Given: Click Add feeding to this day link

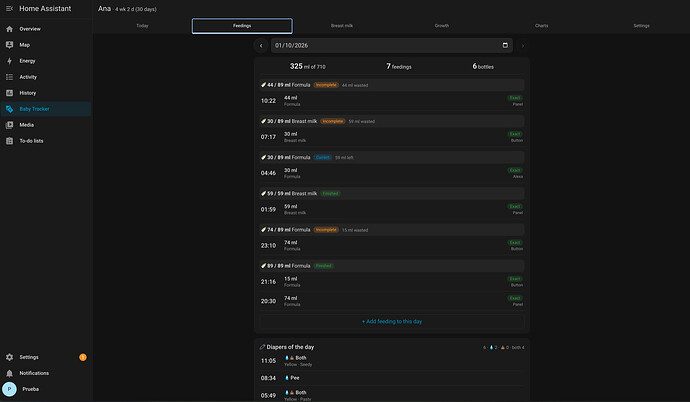Looking at the screenshot, I should 392,322.
